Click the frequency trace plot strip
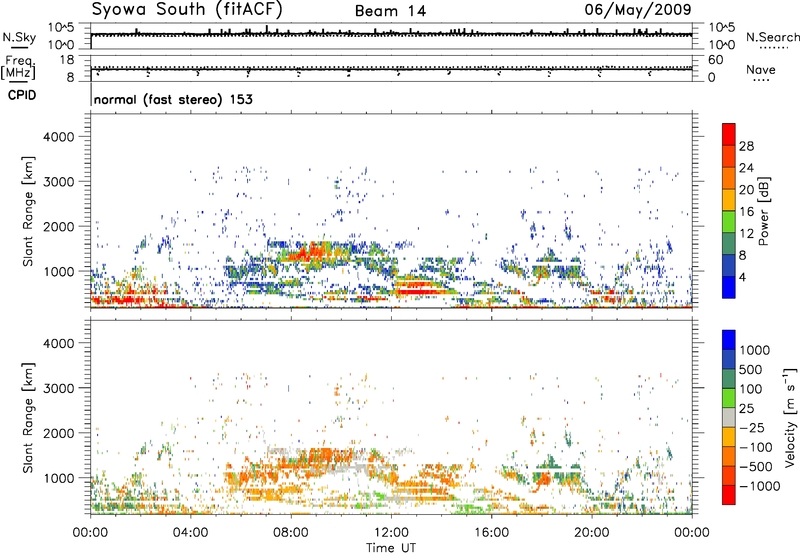Viewport: 800px width, 554px height. tap(391, 68)
